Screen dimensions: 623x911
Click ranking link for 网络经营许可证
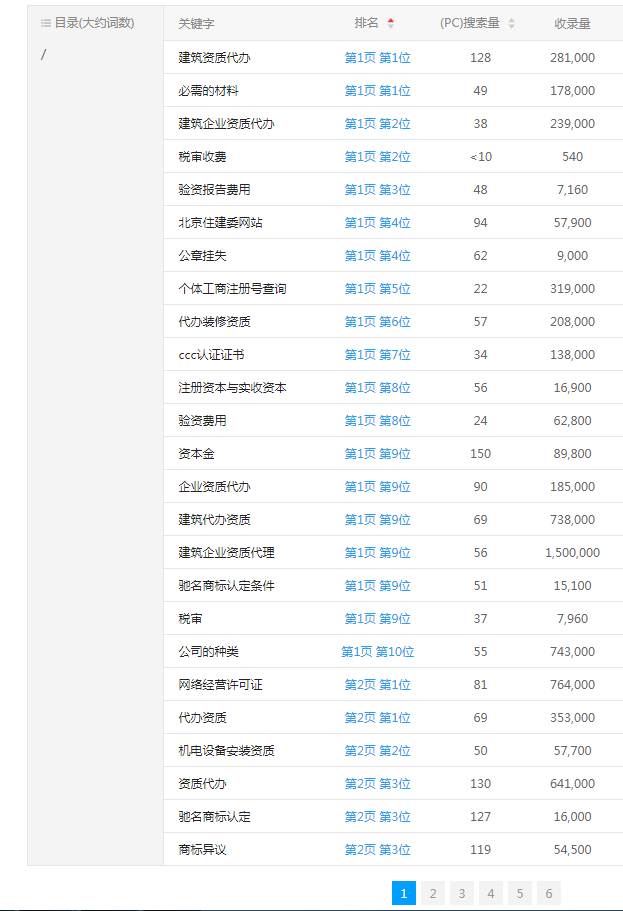pyautogui.click(x=377, y=685)
